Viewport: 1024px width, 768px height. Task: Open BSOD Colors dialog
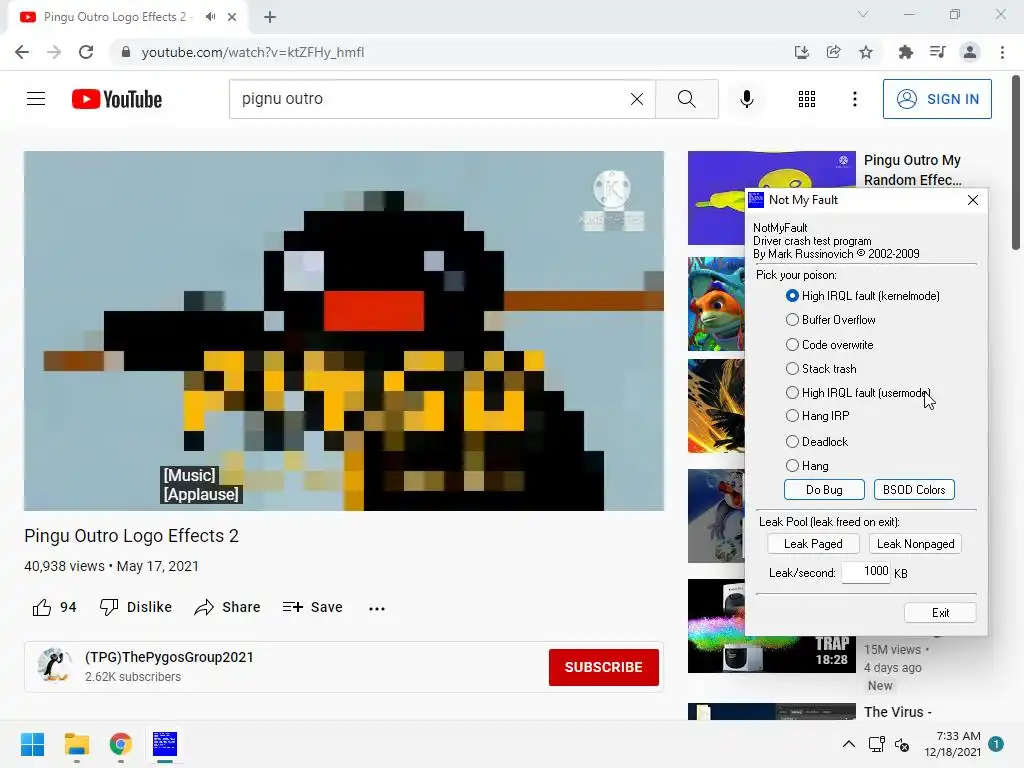[914, 490]
